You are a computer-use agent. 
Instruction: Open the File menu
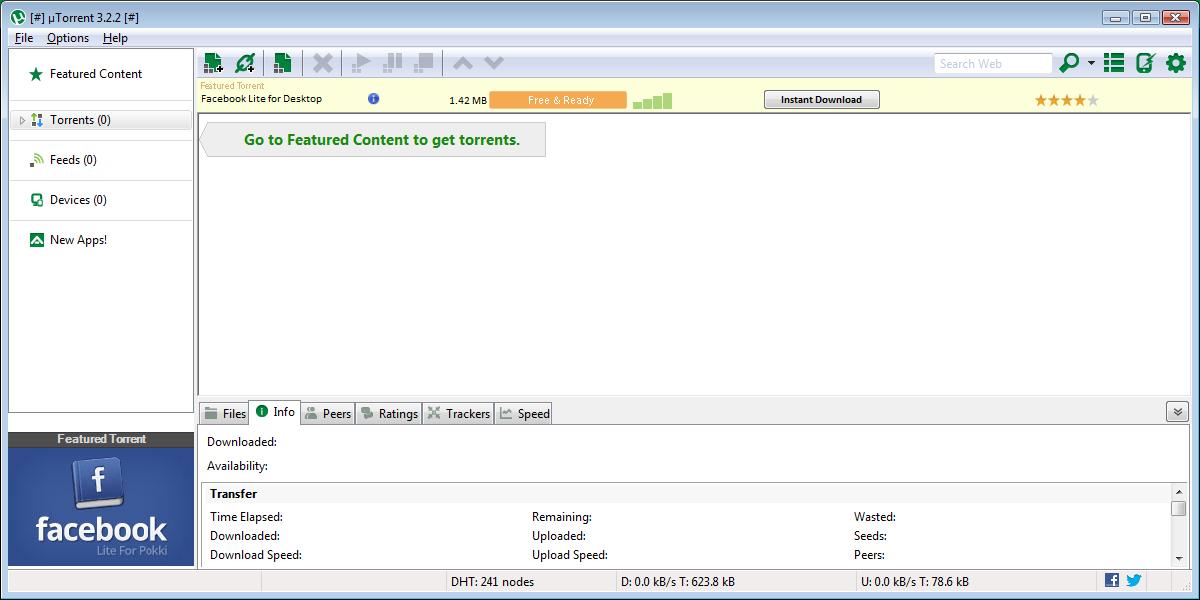click(x=24, y=38)
